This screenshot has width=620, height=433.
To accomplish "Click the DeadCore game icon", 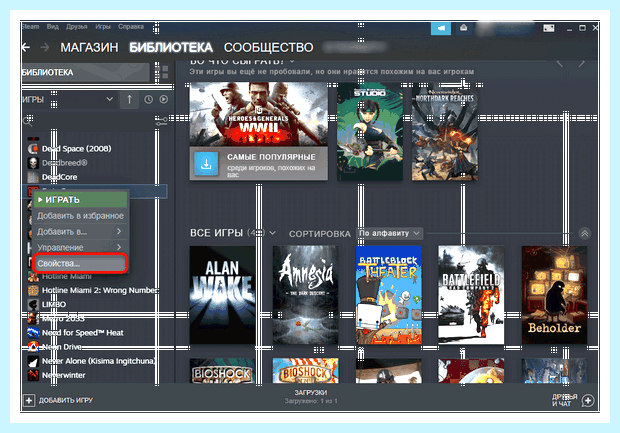I will pos(33,177).
